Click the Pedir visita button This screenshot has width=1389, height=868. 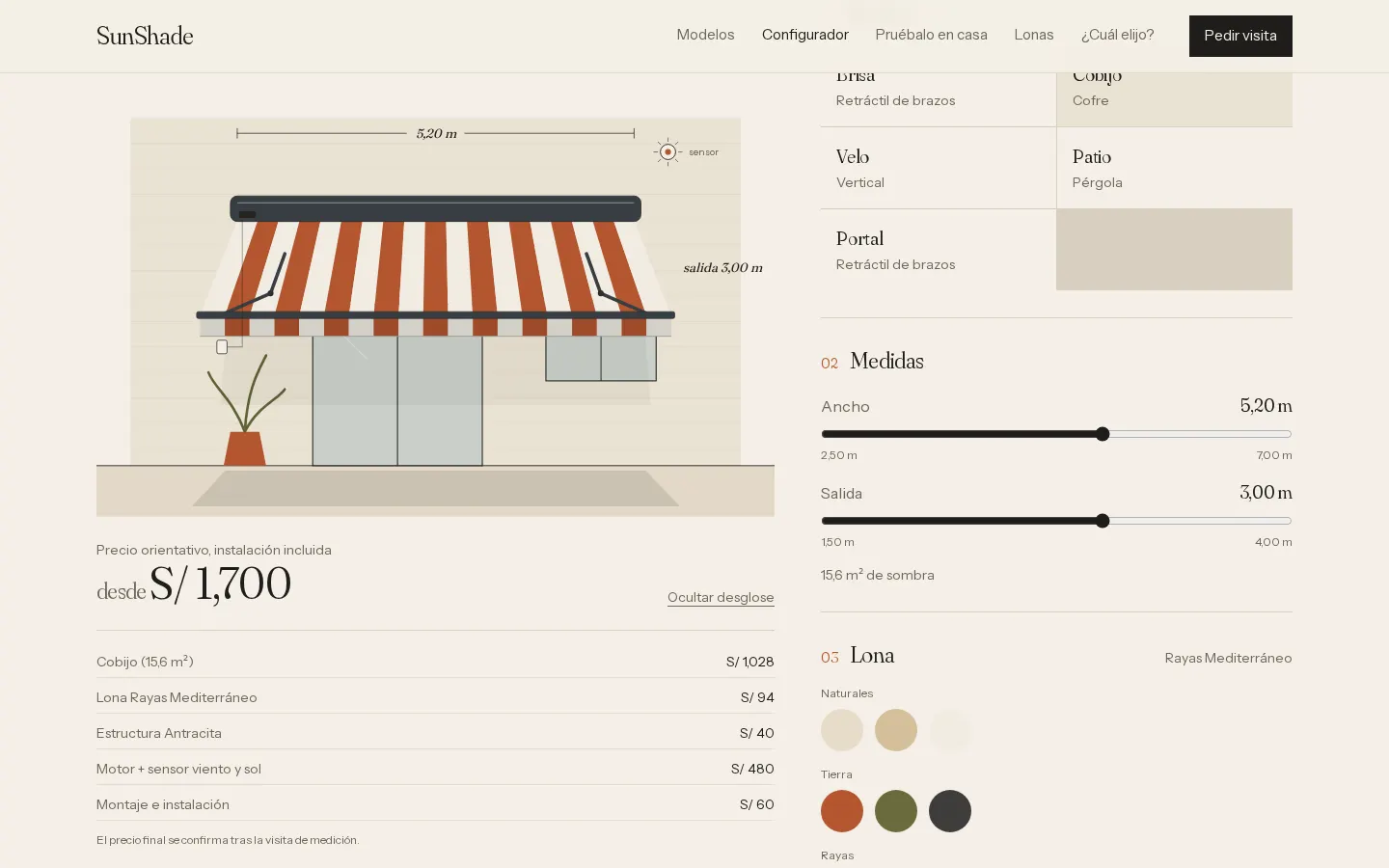point(1240,36)
